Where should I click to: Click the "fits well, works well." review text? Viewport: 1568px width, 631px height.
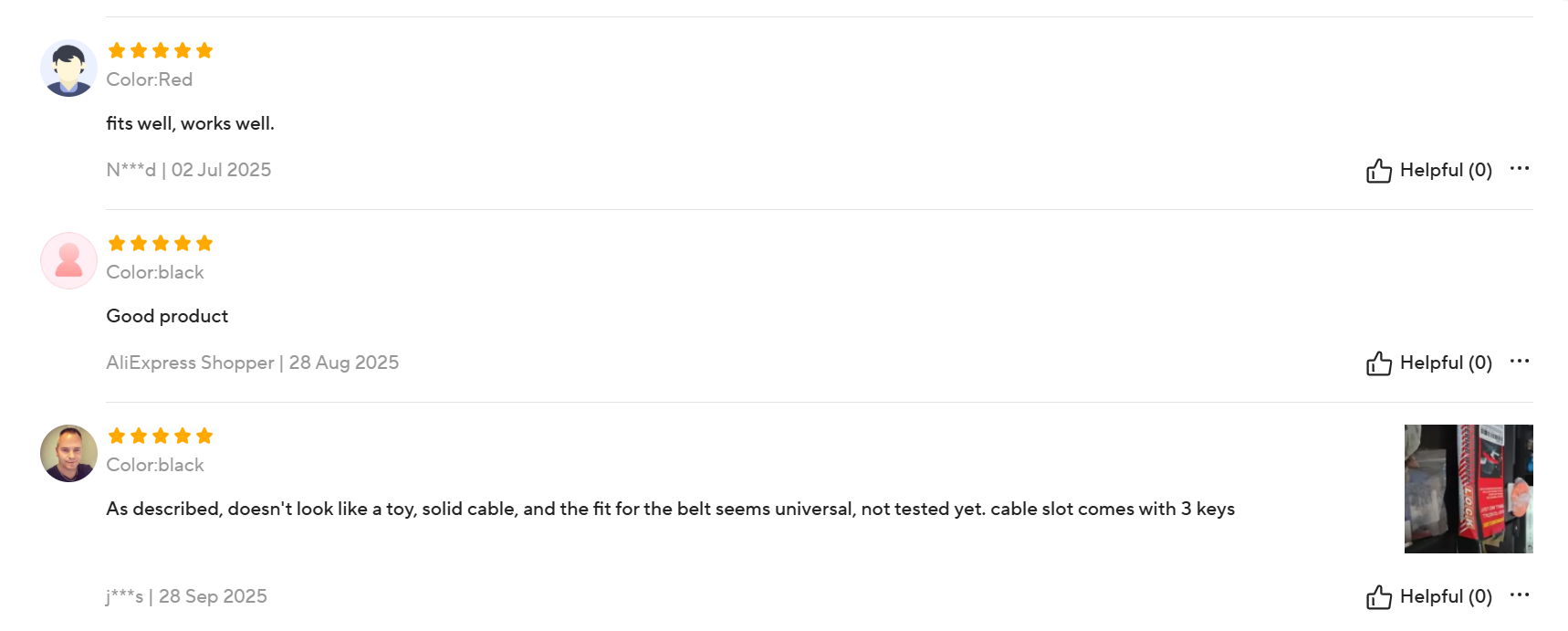pyautogui.click(x=190, y=123)
